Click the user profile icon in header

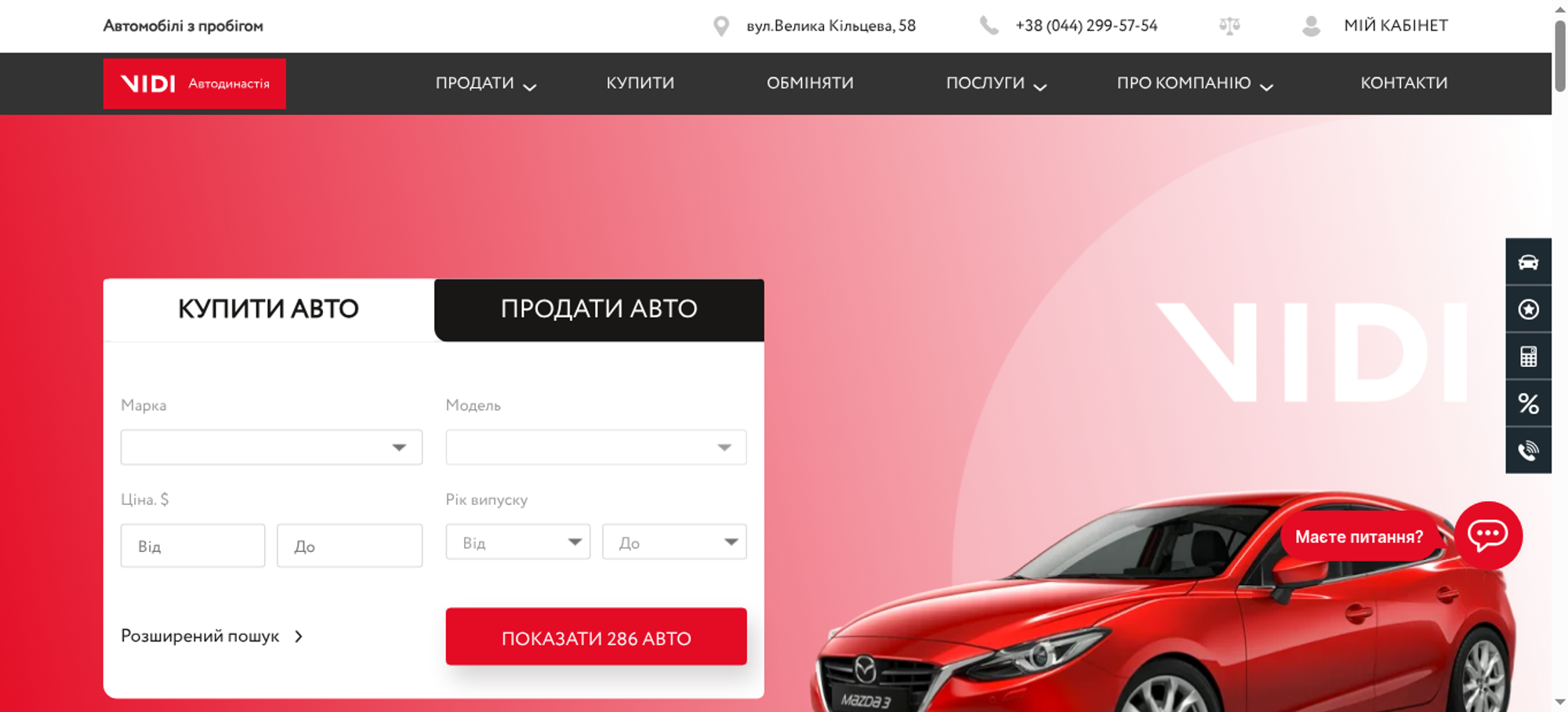1311,26
